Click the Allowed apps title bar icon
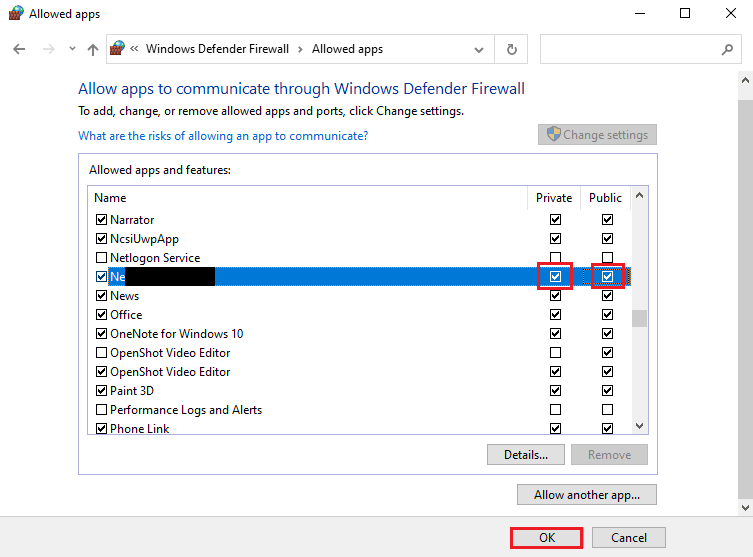Image resolution: width=753 pixels, height=557 pixels. click(16, 13)
